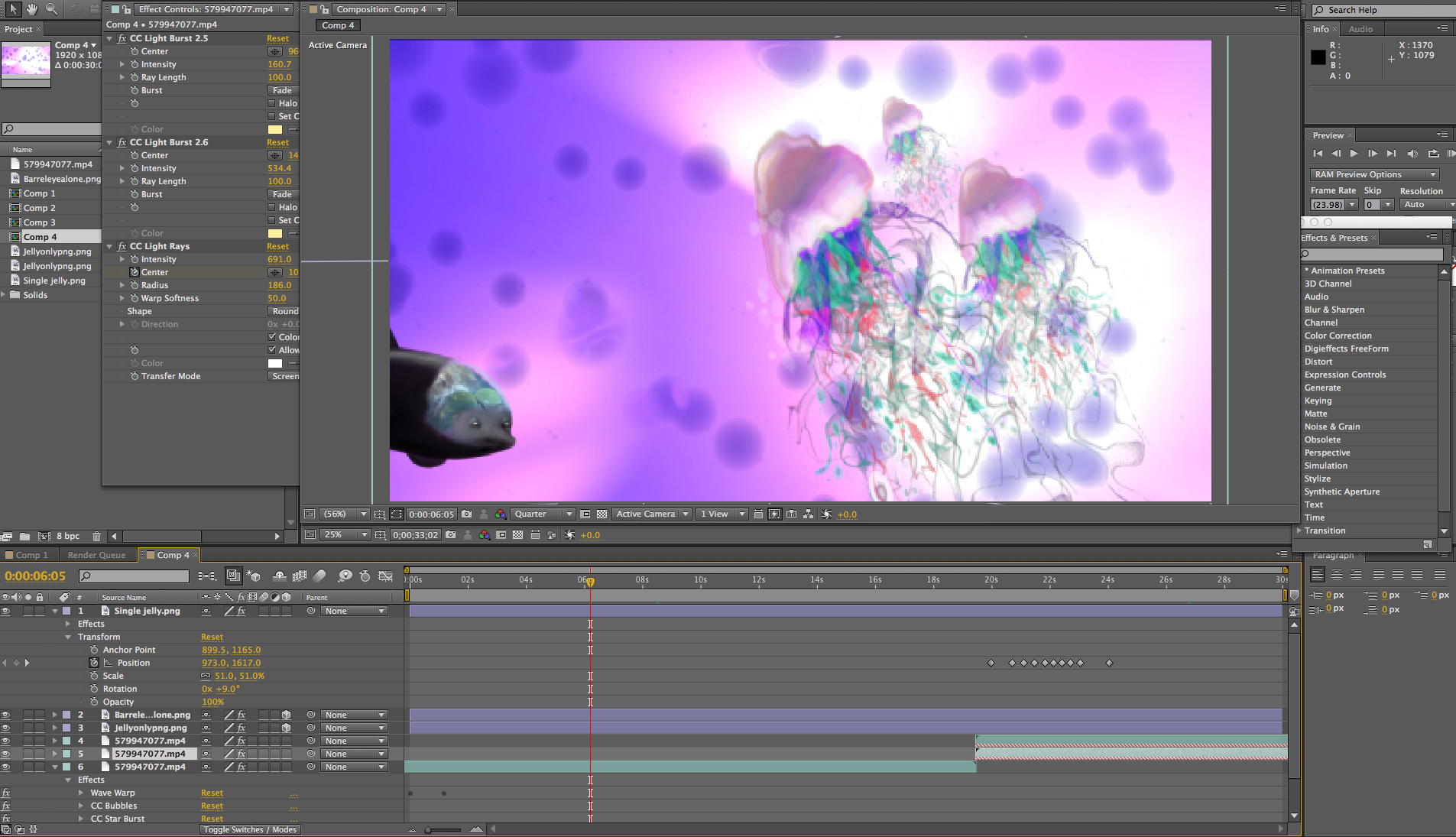Select the Zoom magnifier tool

51,9
